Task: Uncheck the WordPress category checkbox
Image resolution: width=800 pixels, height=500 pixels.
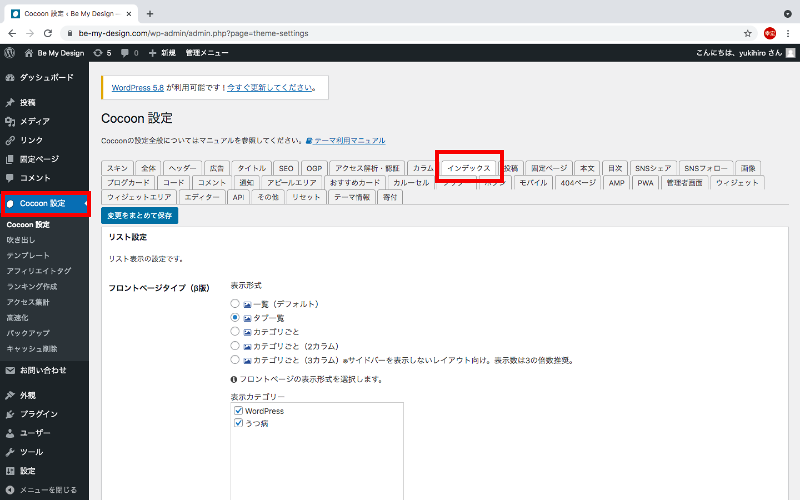Action: 238,411
